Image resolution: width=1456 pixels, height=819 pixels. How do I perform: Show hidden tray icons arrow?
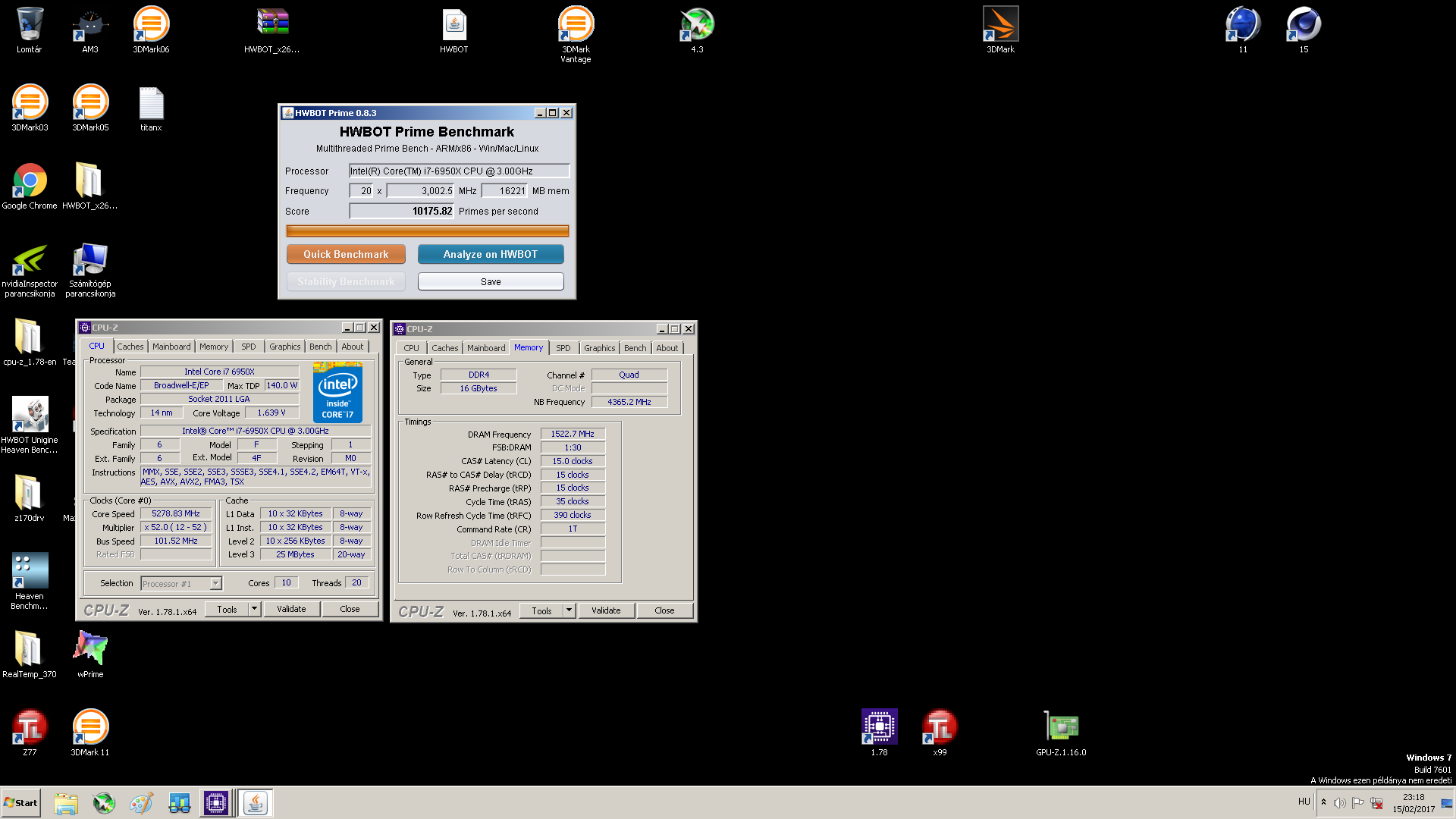point(1324,802)
